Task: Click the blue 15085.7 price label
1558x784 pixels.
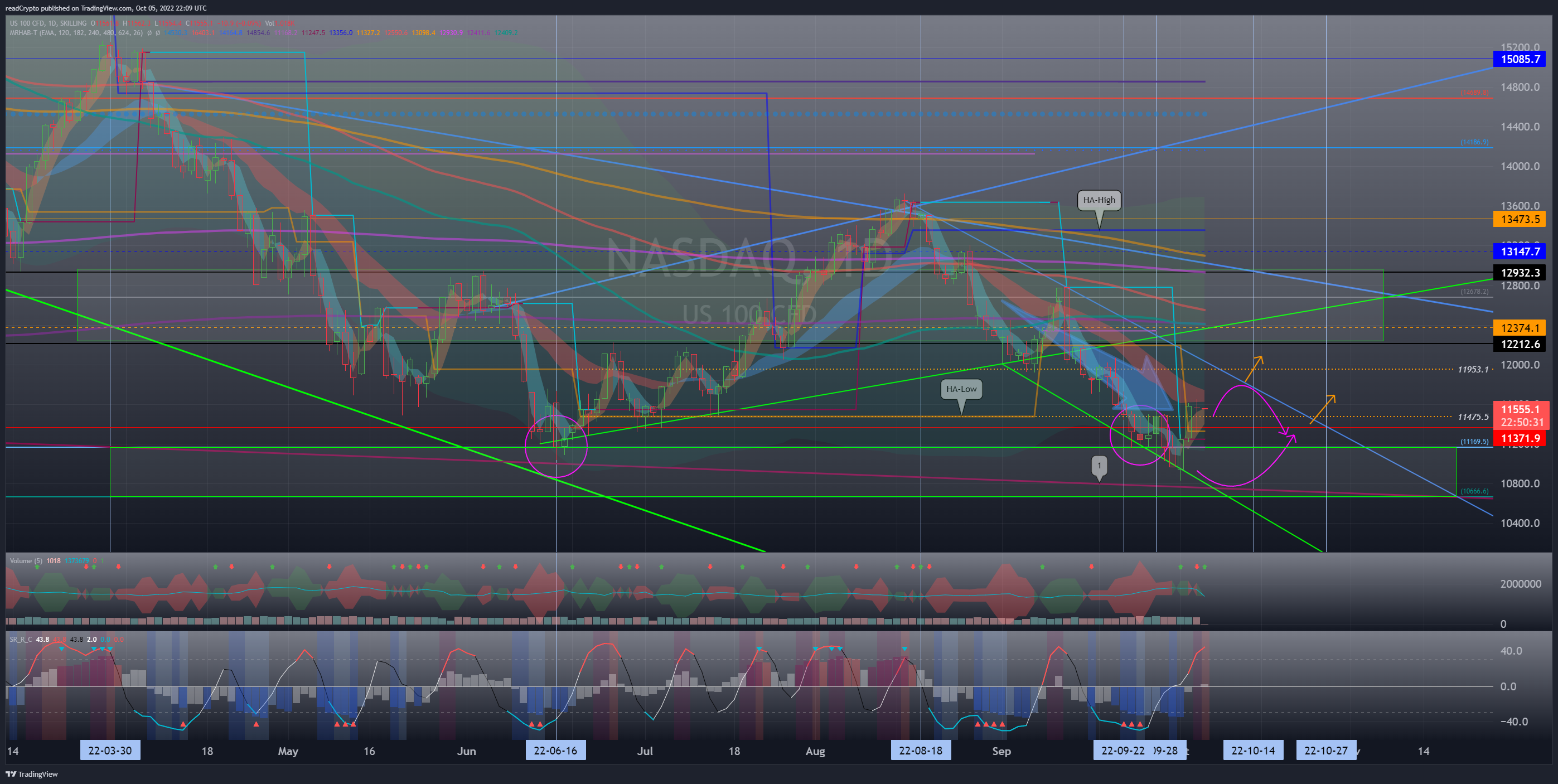Action: (1520, 59)
